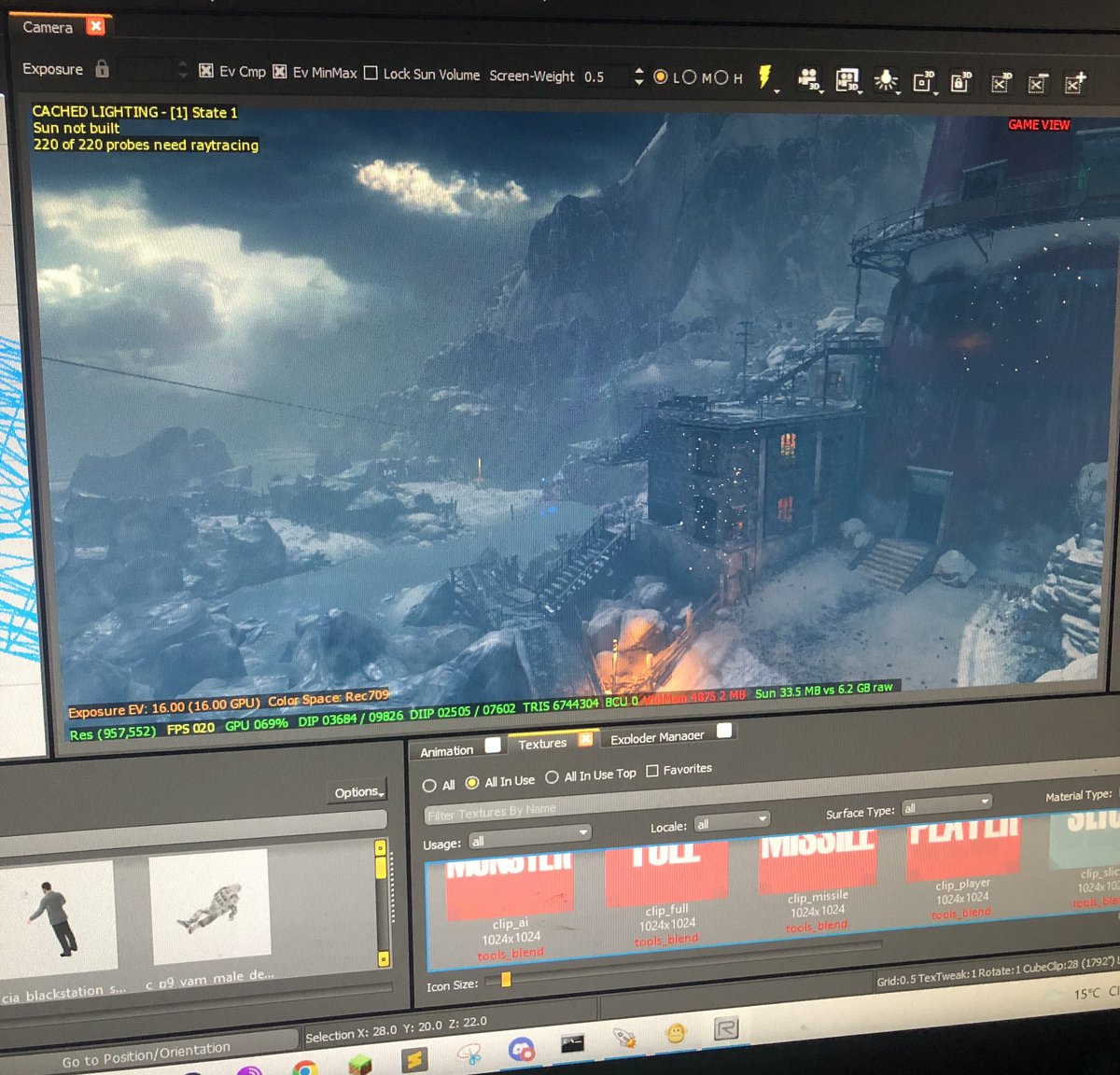
Task: Open the Snipping Tool scissors taskbar icon
Action: point(469,1054)
